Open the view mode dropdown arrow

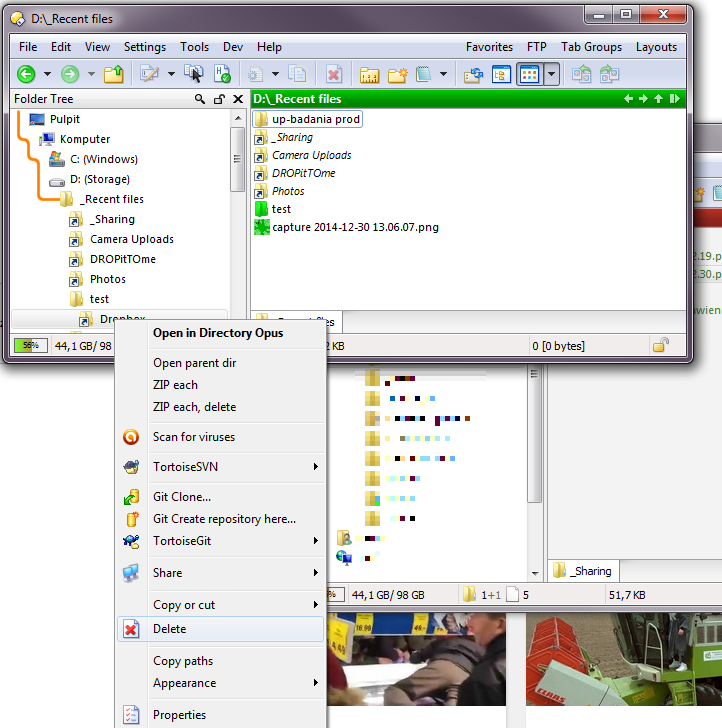click(x=551, y=74)
